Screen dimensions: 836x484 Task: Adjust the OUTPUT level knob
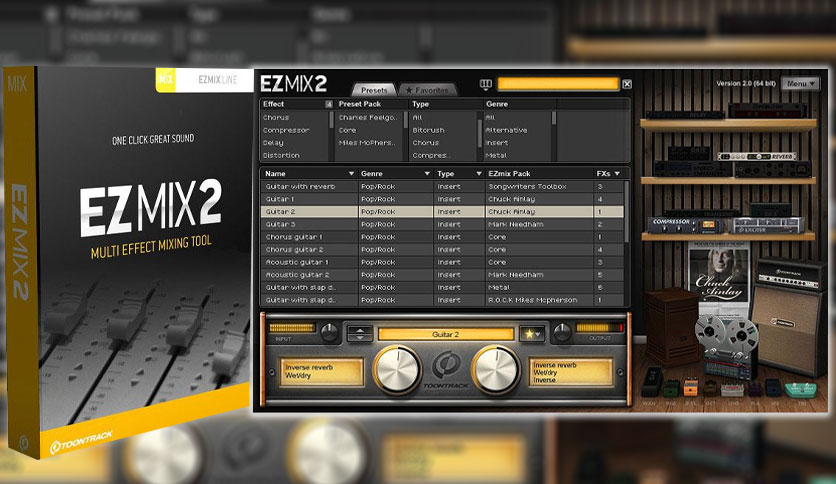tap(562, 333)
